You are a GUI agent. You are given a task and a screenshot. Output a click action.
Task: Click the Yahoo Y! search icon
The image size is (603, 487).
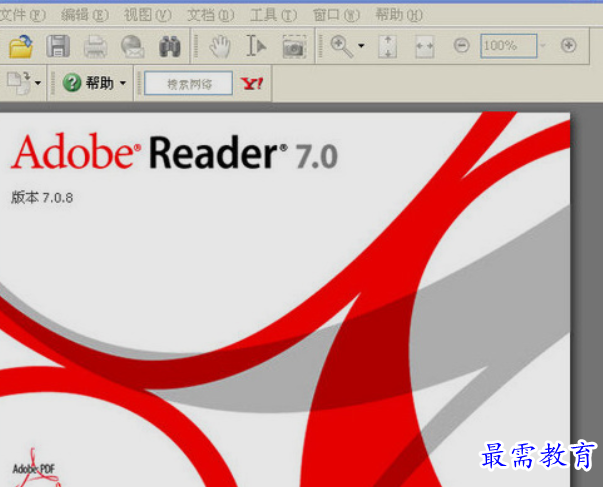252,83
